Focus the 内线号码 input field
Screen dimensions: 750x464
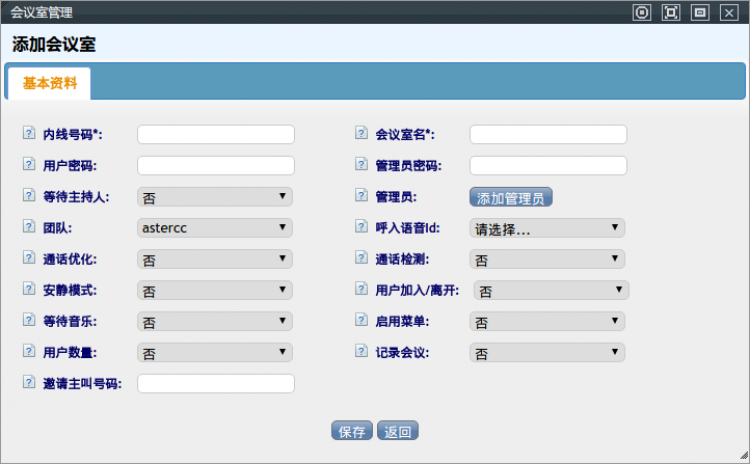tap(216, 134)
